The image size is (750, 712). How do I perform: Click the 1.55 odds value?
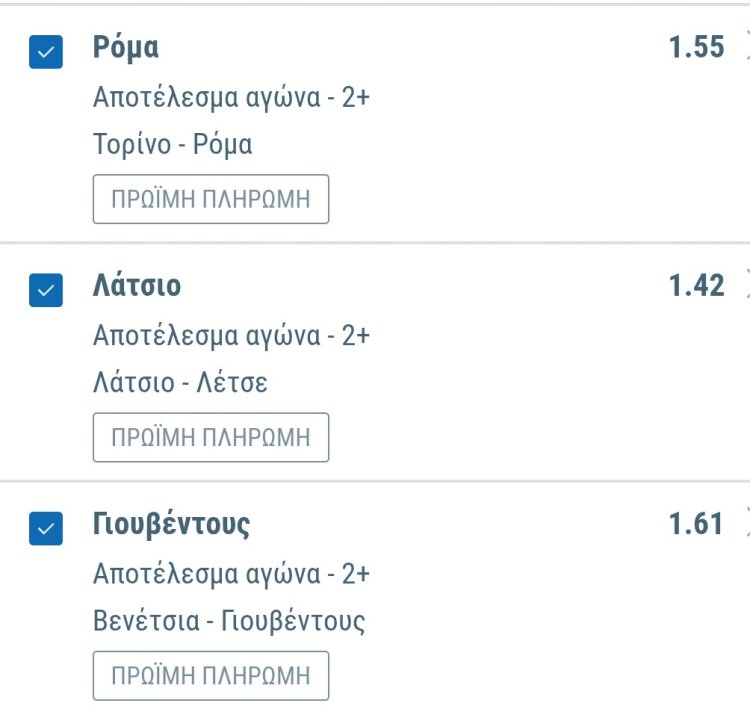(x=696, y=47)
